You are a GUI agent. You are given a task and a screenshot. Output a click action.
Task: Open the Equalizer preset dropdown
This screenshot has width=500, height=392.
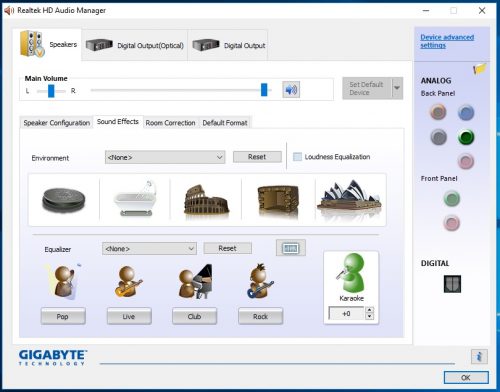coord(149,249)
